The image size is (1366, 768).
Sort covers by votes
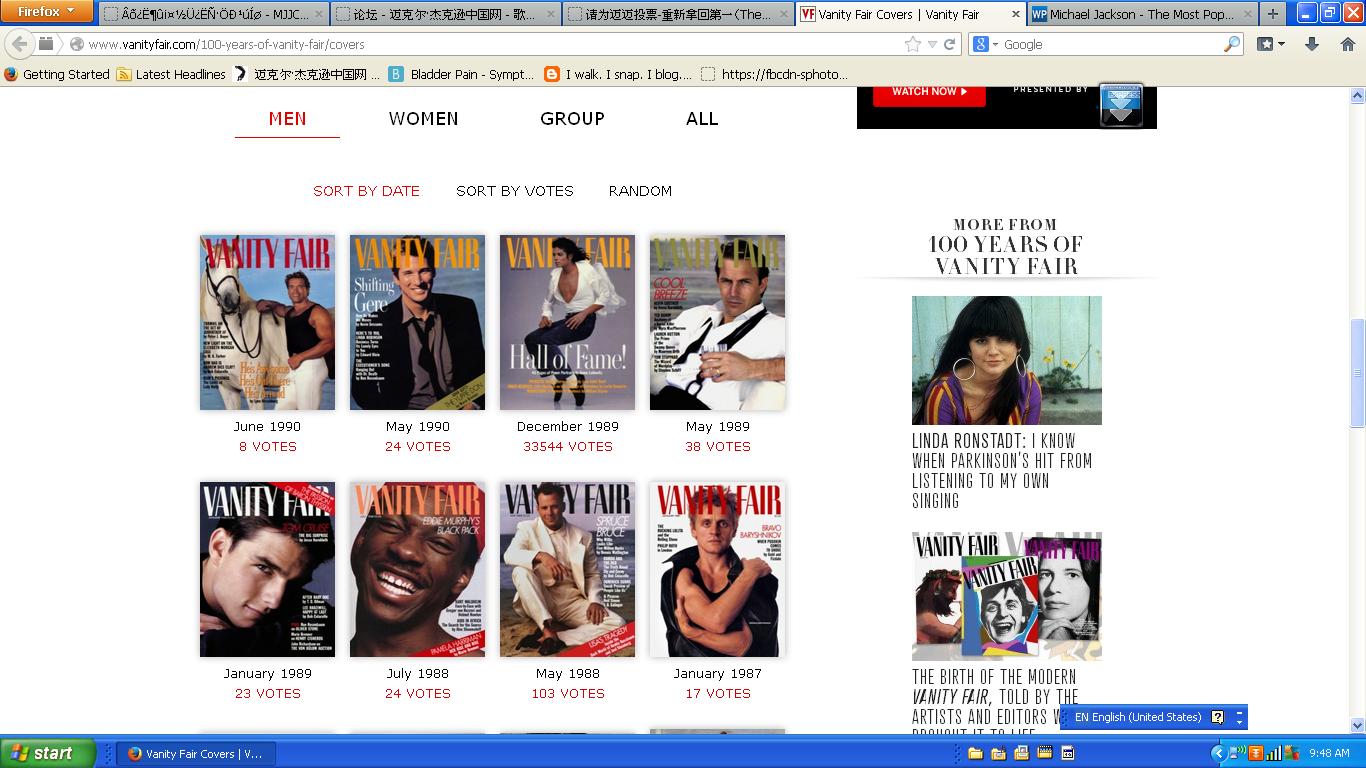pyautogui.click(x=515, y=191)
